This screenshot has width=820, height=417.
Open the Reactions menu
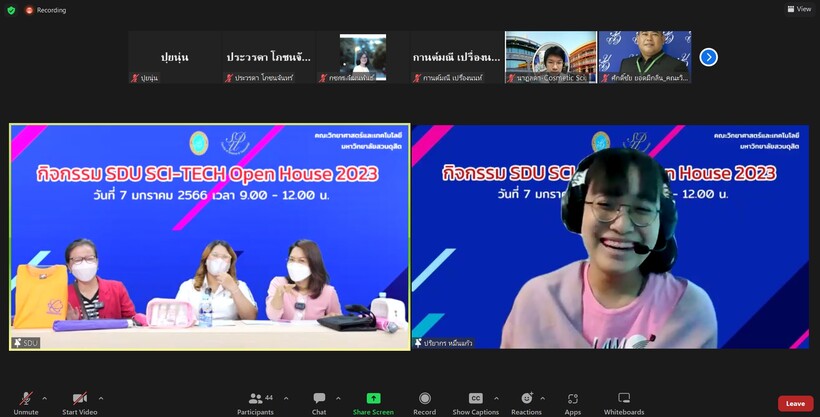pos(526,403)
